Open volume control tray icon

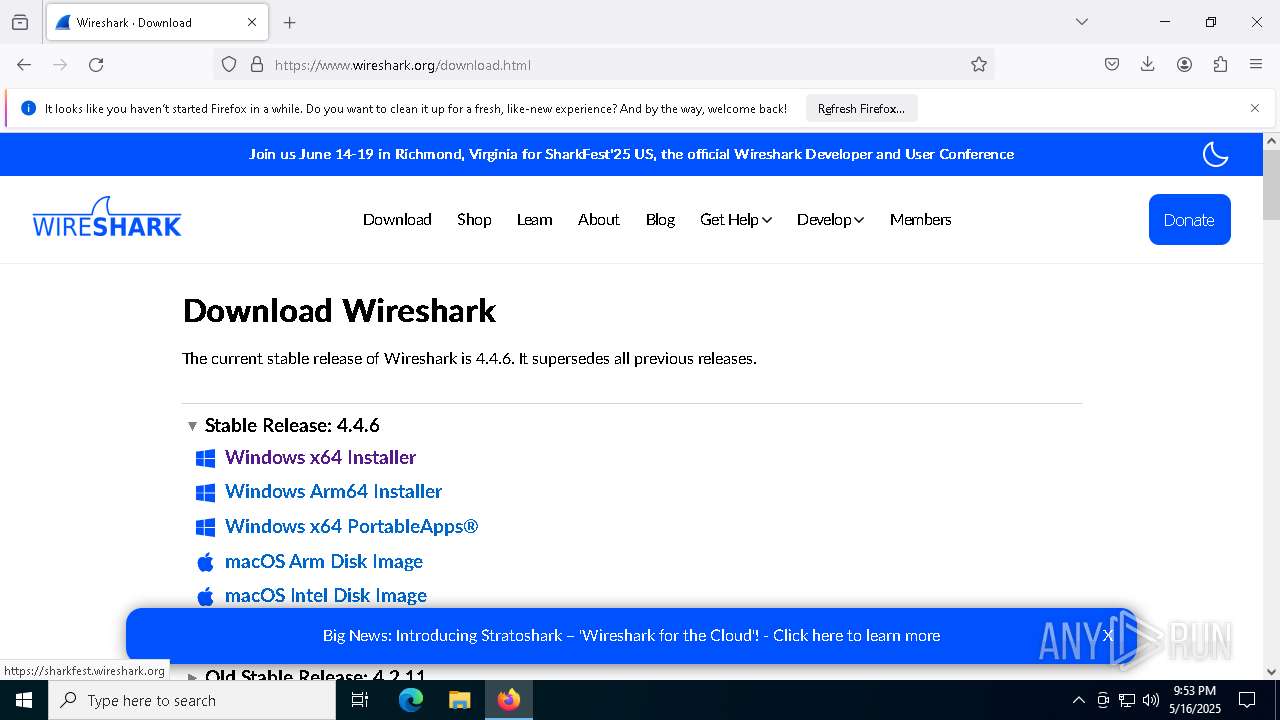(1150, 700)
